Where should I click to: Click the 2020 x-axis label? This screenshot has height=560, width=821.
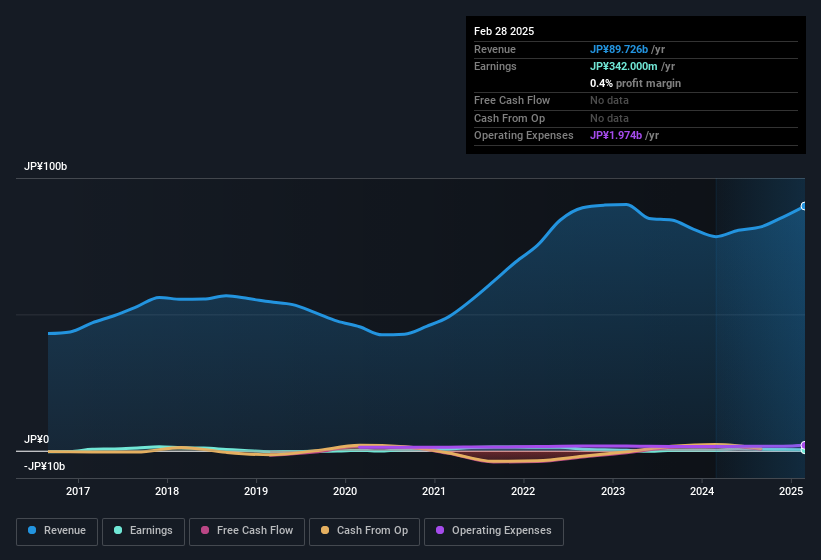coord(345,491)
